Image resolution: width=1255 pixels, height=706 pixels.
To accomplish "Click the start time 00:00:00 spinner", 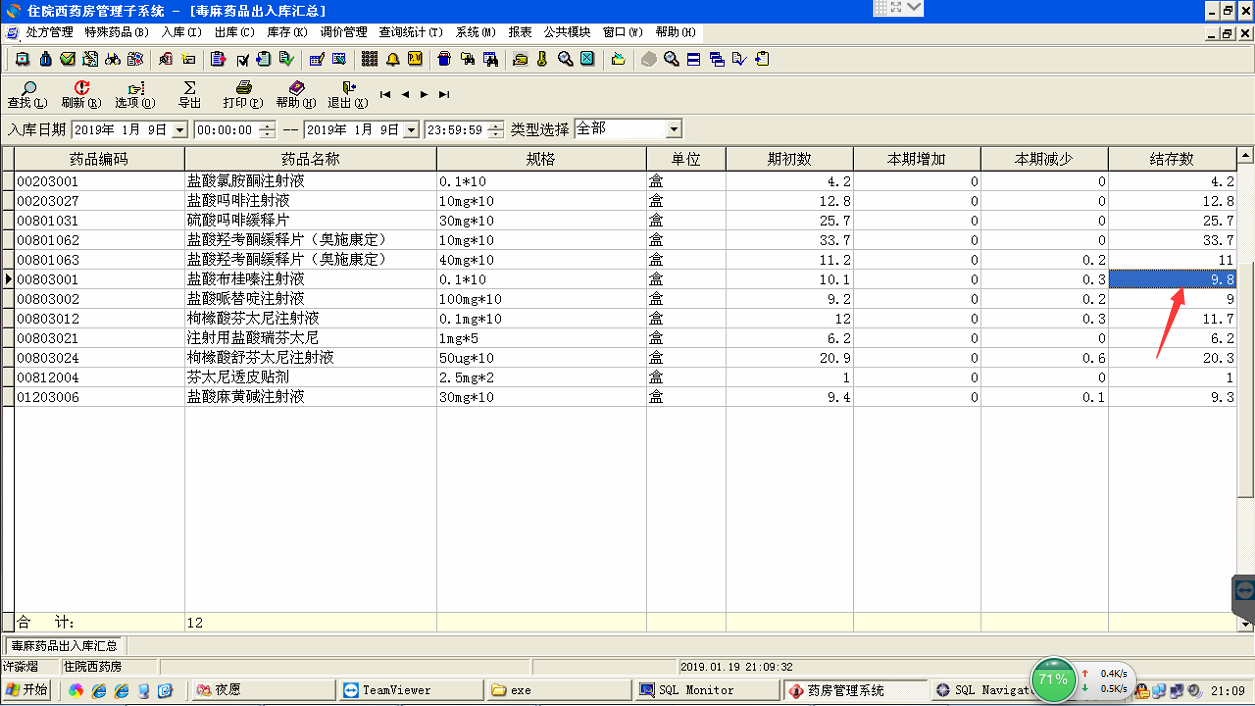I will [x=267, y=130].
